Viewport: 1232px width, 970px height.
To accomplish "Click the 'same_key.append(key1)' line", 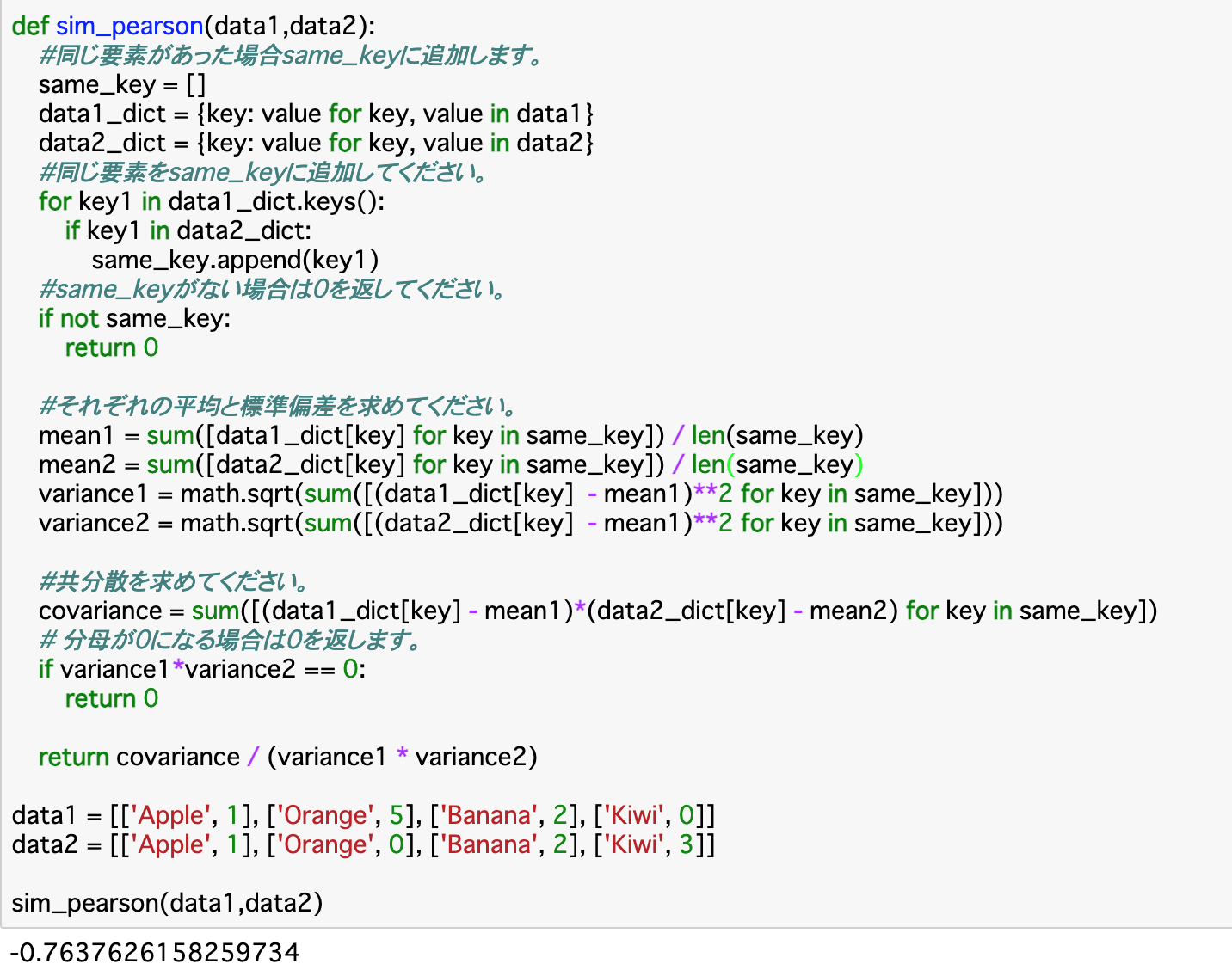I will [x=235, y=260].
